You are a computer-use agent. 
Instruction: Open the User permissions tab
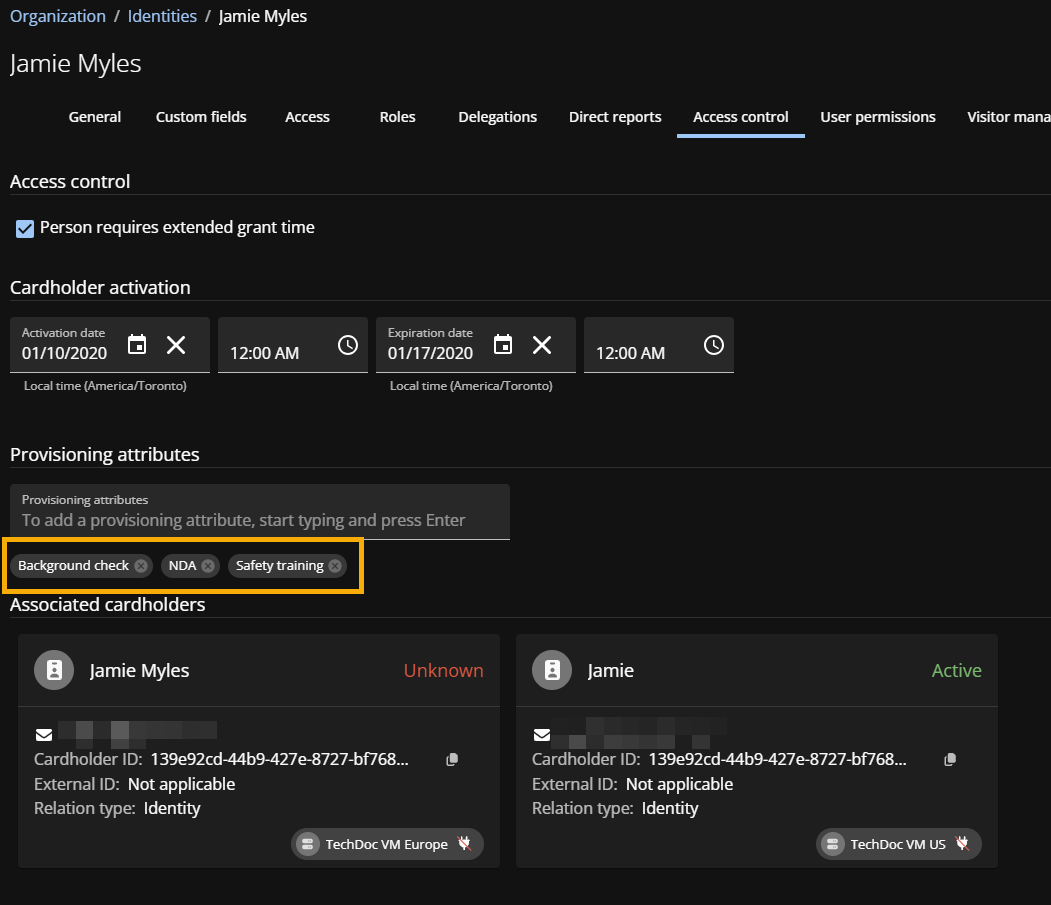click(877, 117)
